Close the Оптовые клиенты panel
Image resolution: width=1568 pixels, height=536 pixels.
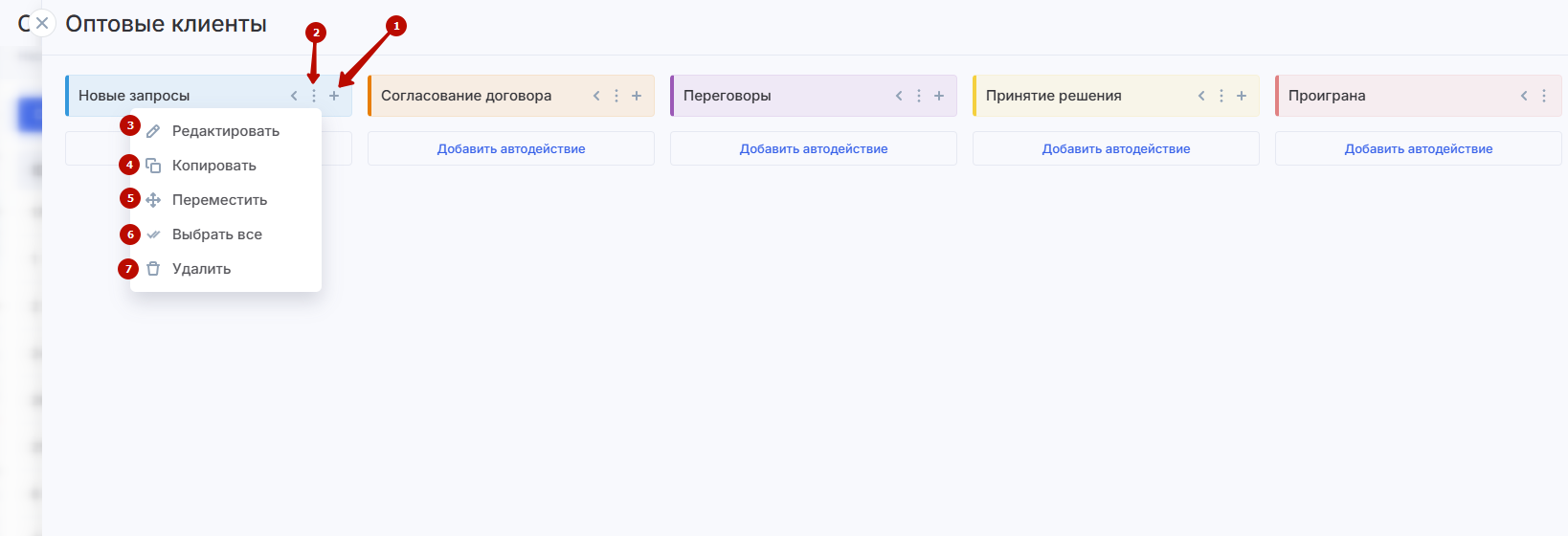point(42,23)
